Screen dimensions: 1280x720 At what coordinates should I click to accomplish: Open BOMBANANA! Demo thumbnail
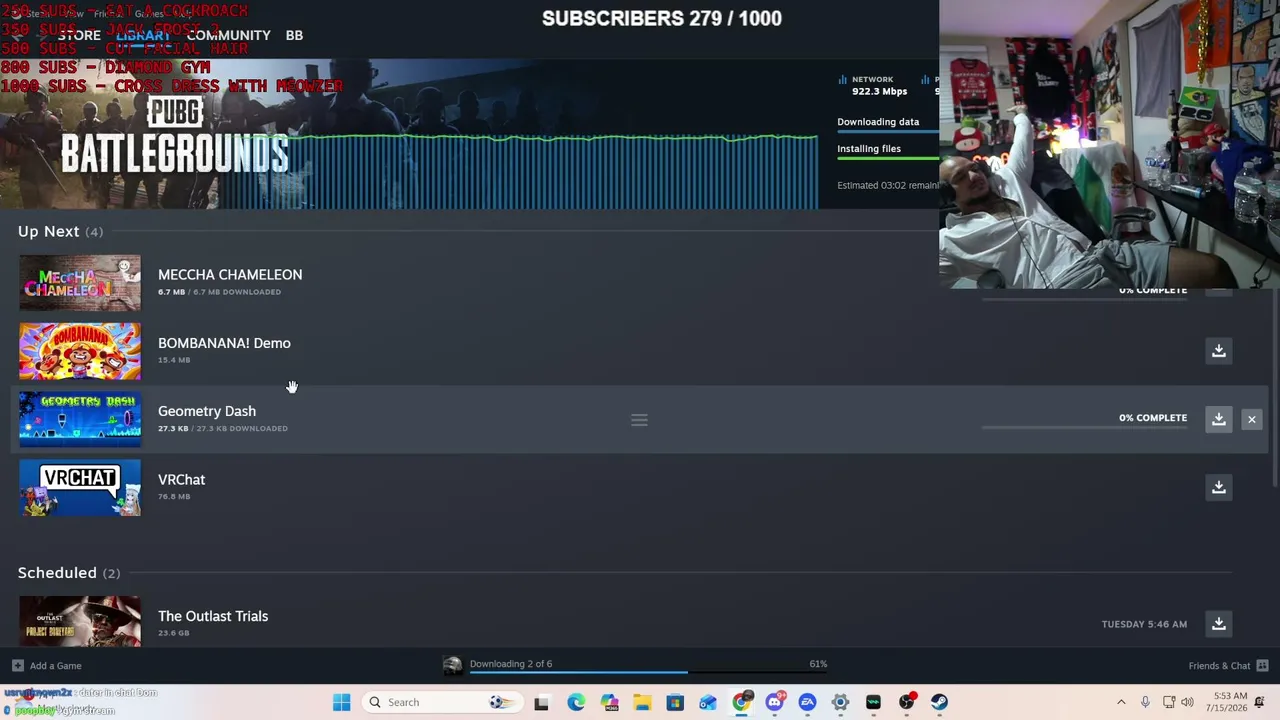point(80,351)
